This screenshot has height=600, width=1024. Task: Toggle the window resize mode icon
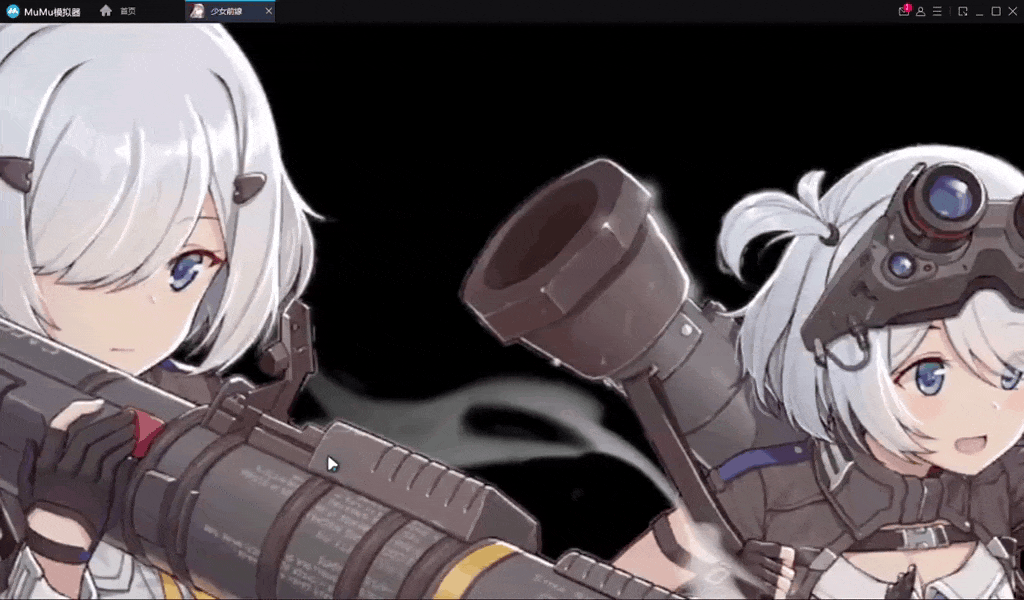[962, 11]
